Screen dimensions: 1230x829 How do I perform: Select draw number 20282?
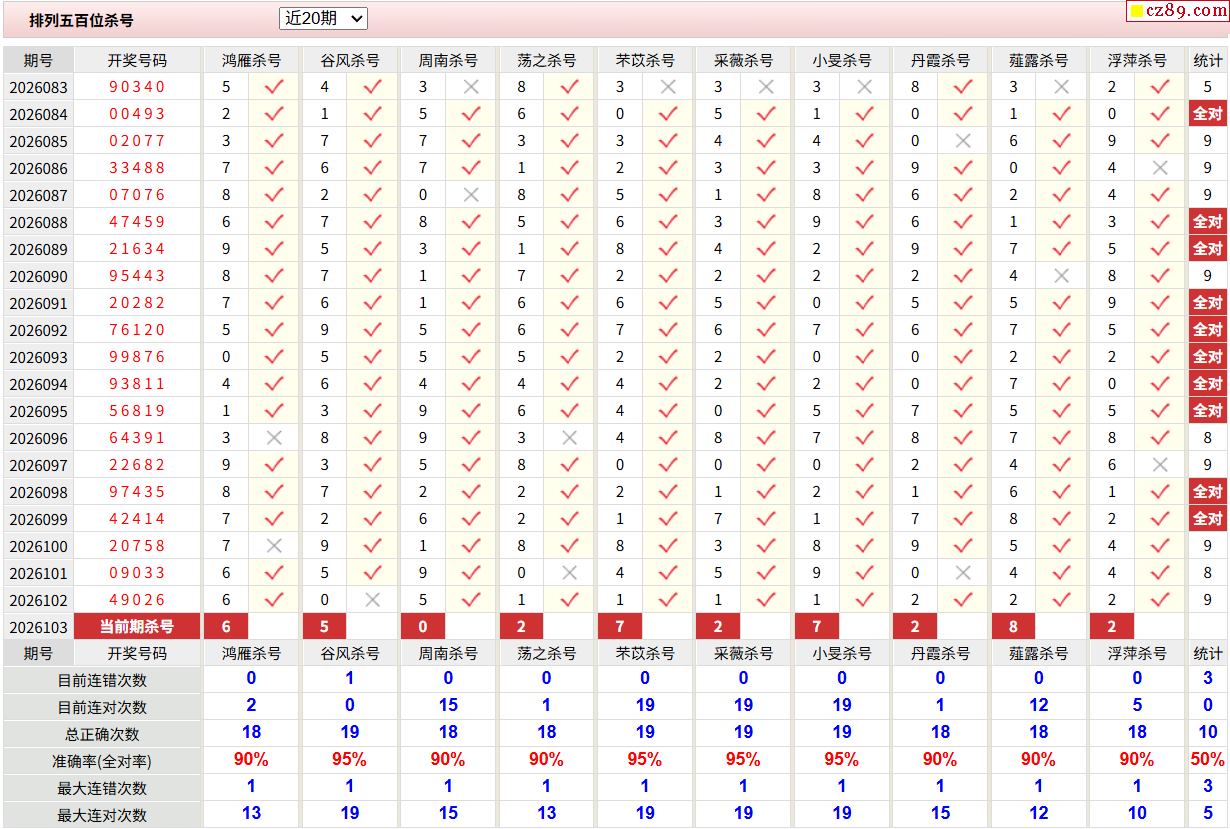pyautogui.click(x=138, y=303)
